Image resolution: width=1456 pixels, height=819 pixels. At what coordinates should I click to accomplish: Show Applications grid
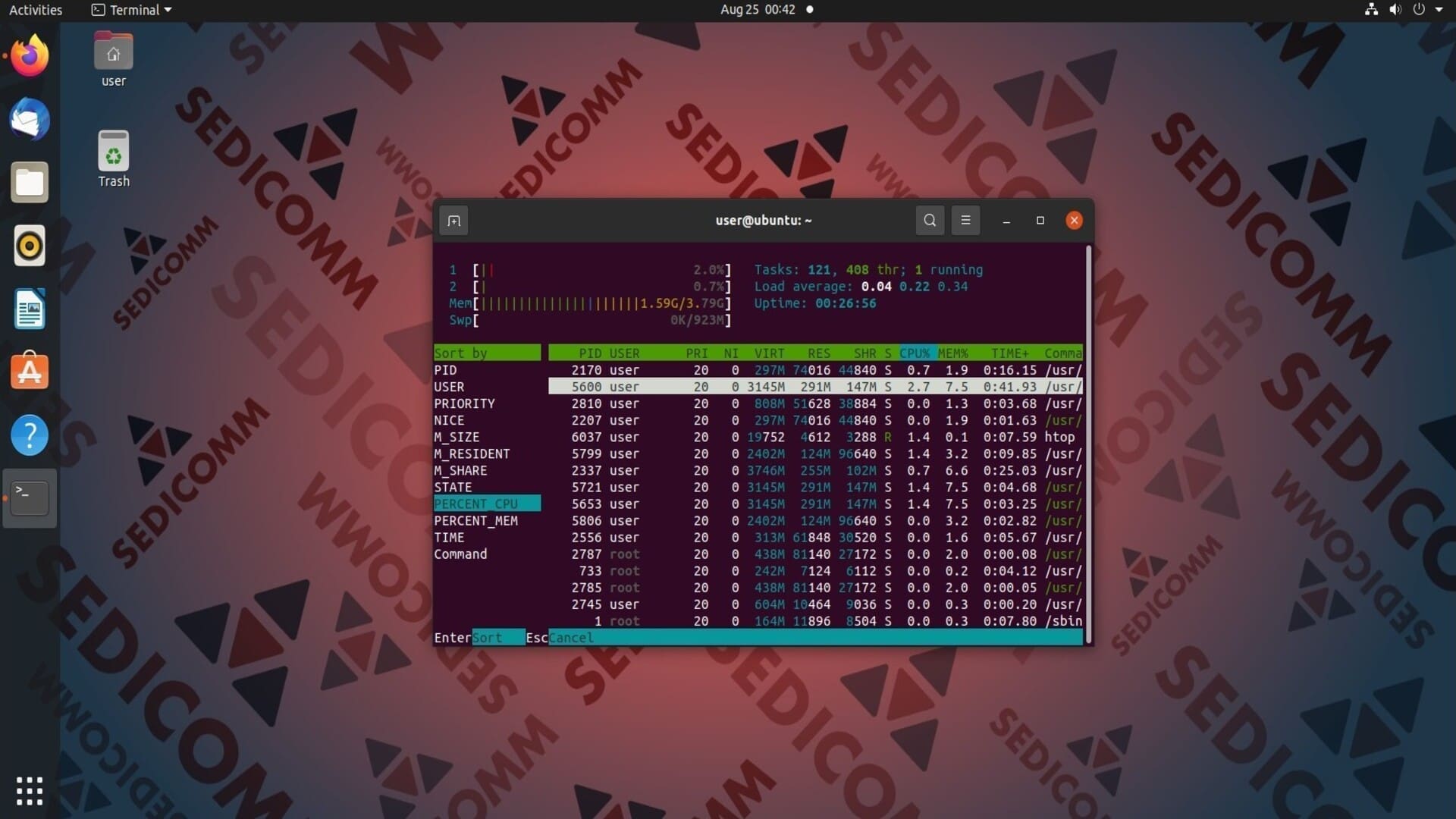pos(30,791)
